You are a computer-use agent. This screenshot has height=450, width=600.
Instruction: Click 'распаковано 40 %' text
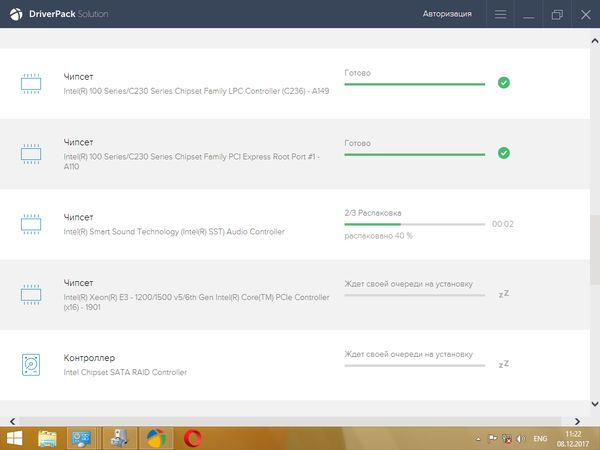coord(378,236)
